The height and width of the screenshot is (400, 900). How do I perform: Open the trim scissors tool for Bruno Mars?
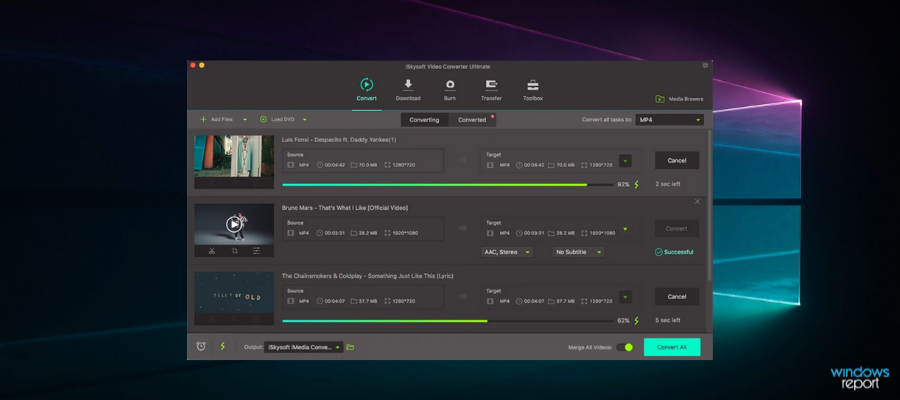[212, 251]
